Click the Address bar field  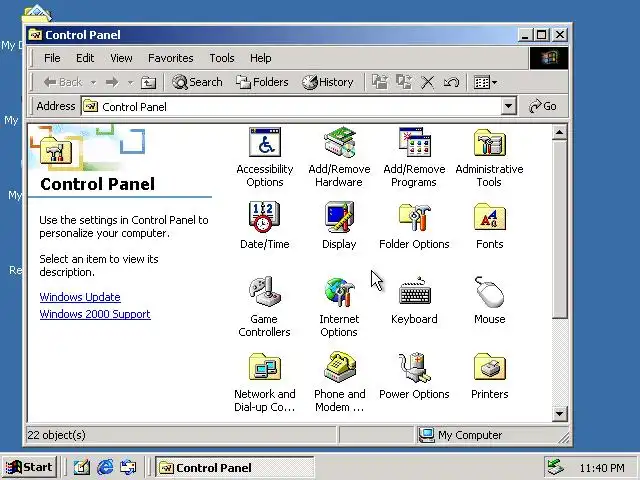(299, 107)
